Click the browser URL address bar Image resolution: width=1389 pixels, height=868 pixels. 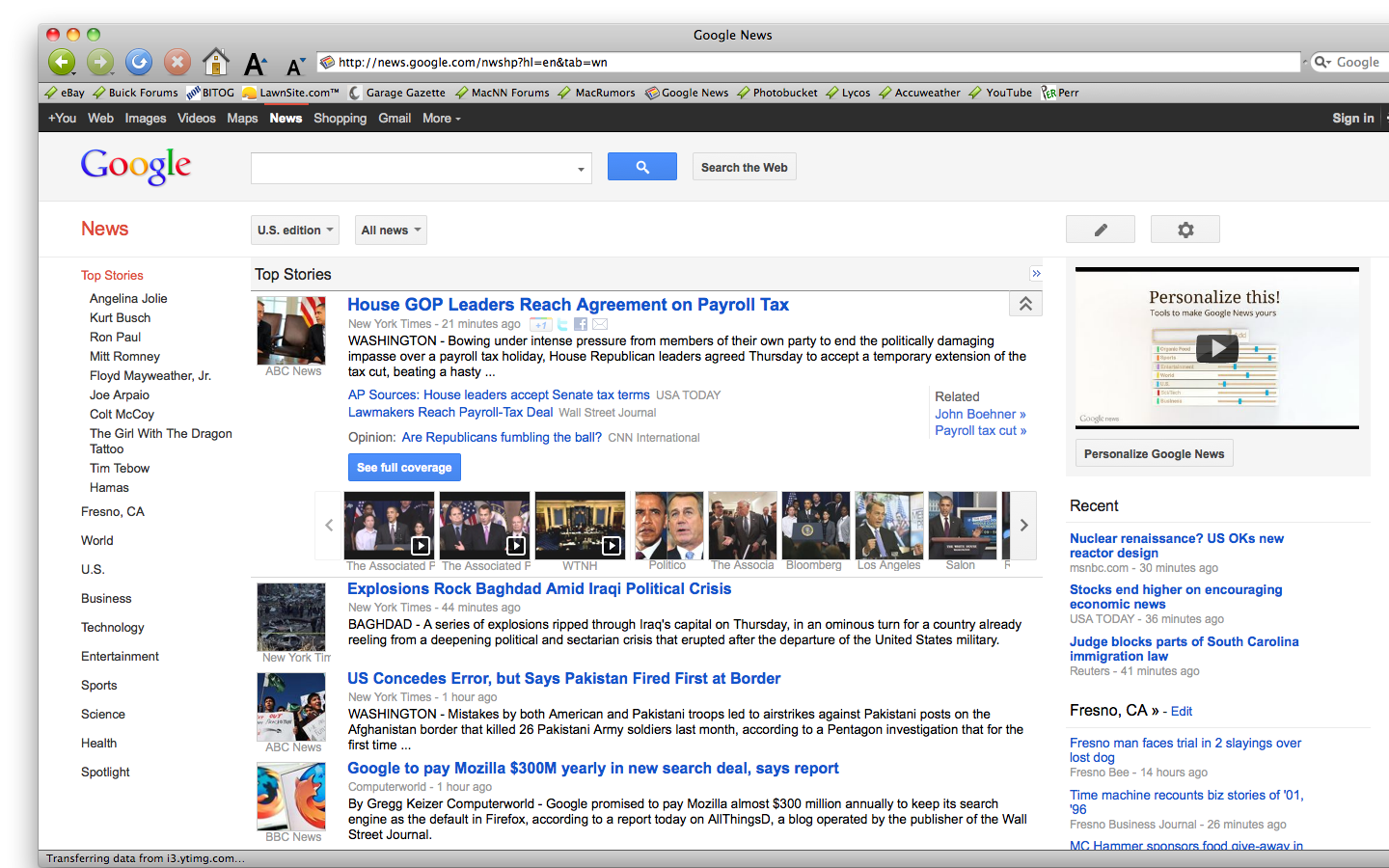pos(808,62)
